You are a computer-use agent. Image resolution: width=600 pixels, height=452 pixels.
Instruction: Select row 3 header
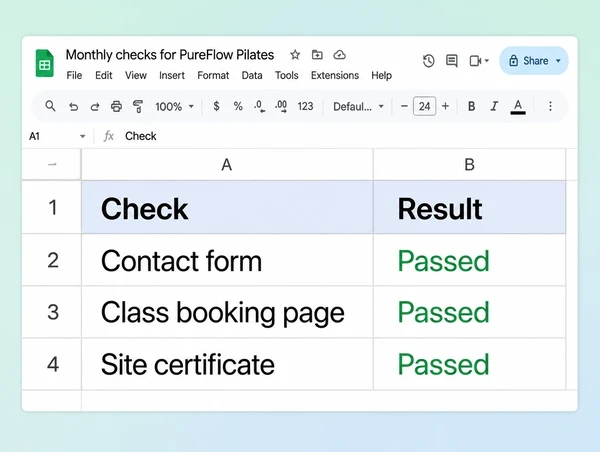(52, 312)
